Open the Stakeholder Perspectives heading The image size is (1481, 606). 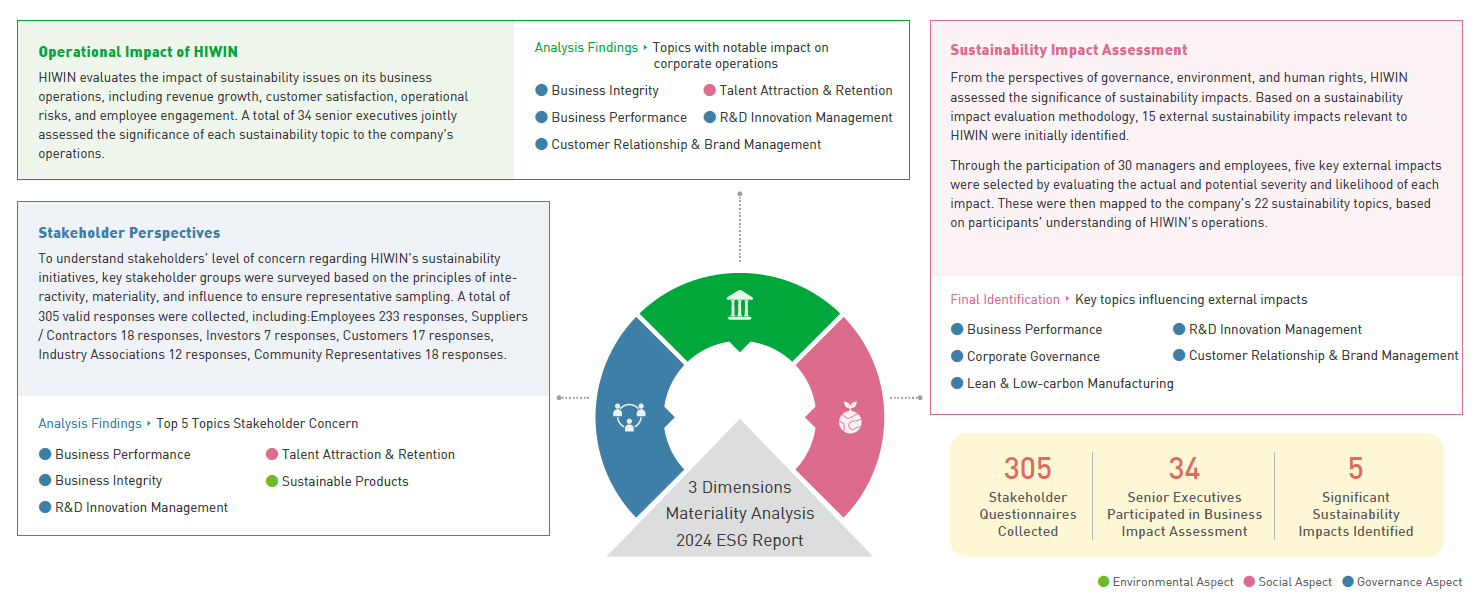129,233
